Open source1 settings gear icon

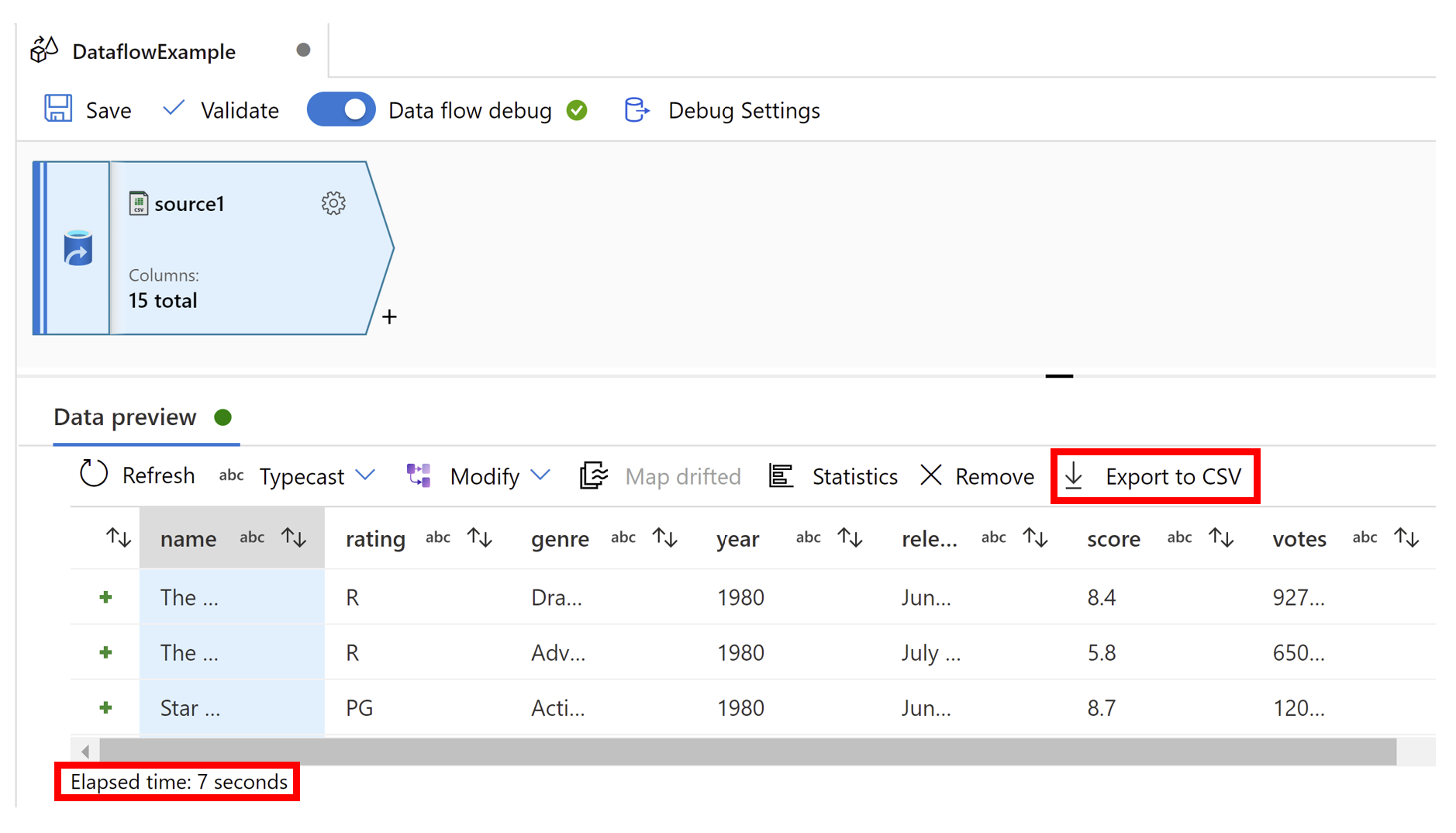[x=333, y=203]
